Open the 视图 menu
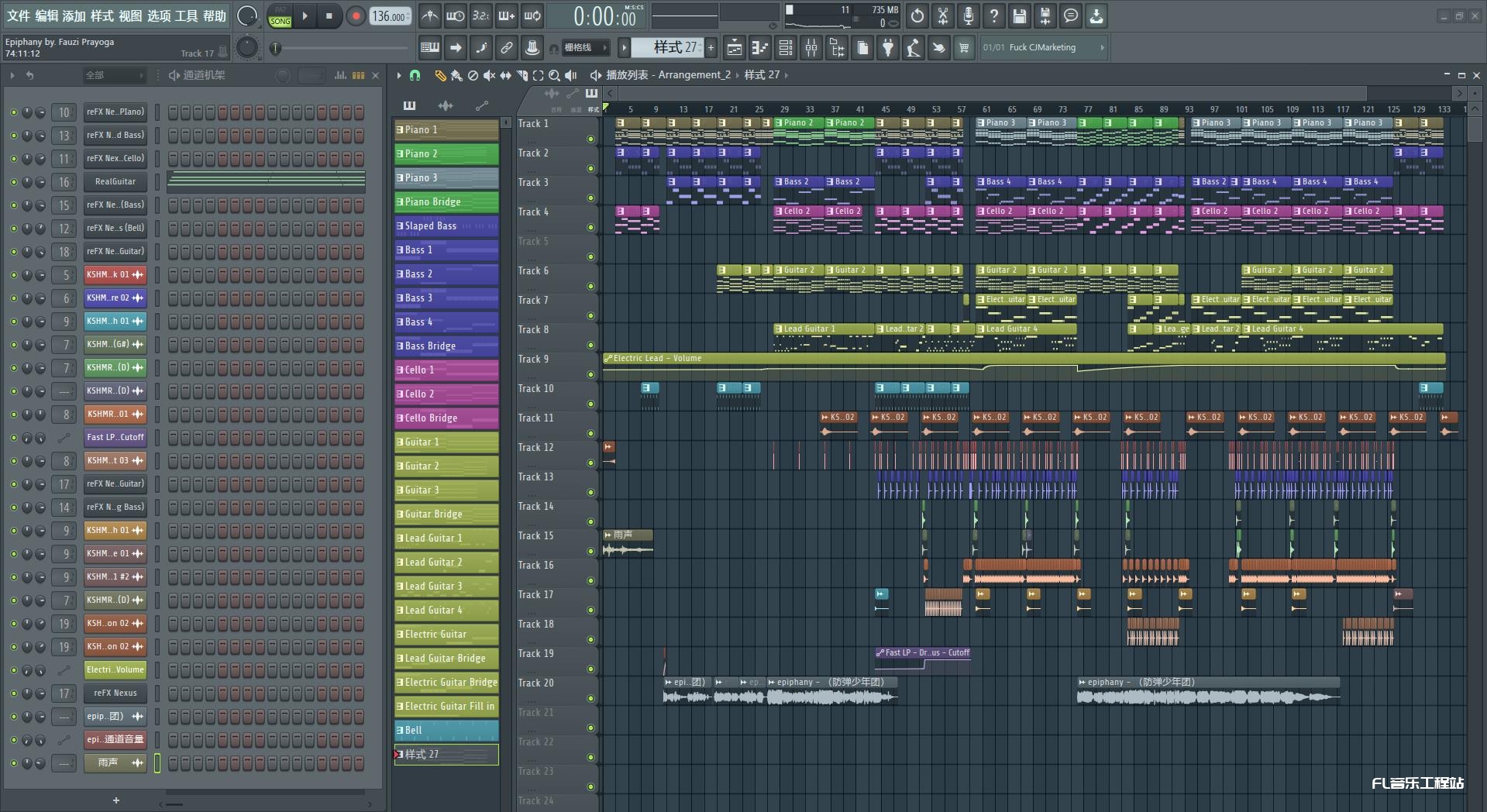This screenshot has height=812, width=1487. click(130, 15)
